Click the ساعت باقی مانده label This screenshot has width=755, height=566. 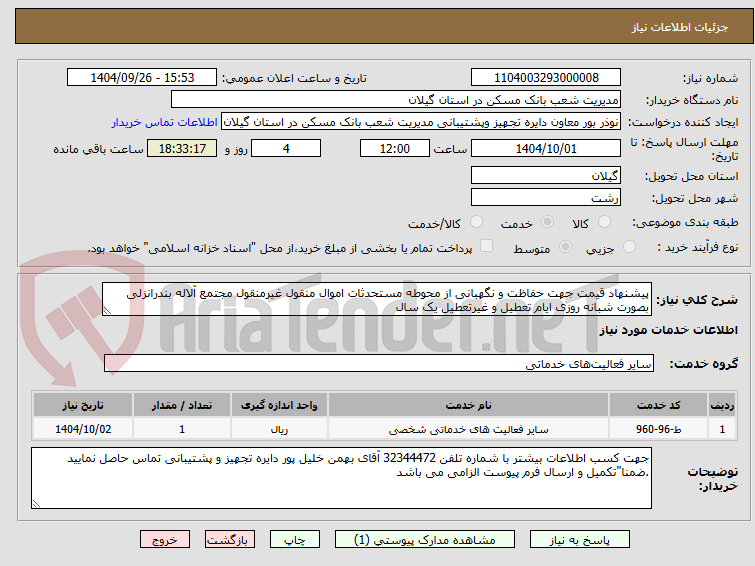(98, 149)
